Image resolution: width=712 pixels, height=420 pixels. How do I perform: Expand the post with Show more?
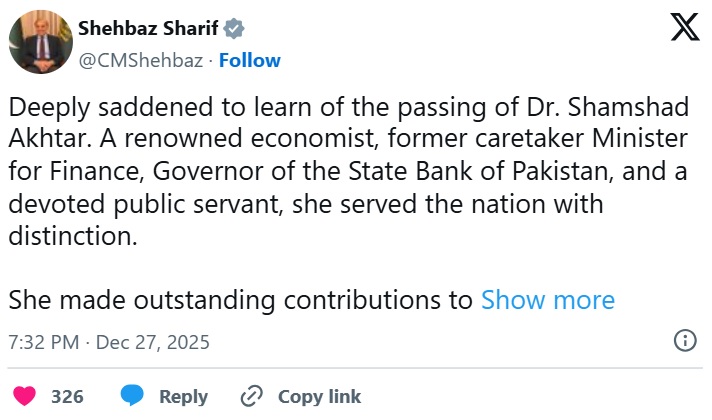[548, 300]
